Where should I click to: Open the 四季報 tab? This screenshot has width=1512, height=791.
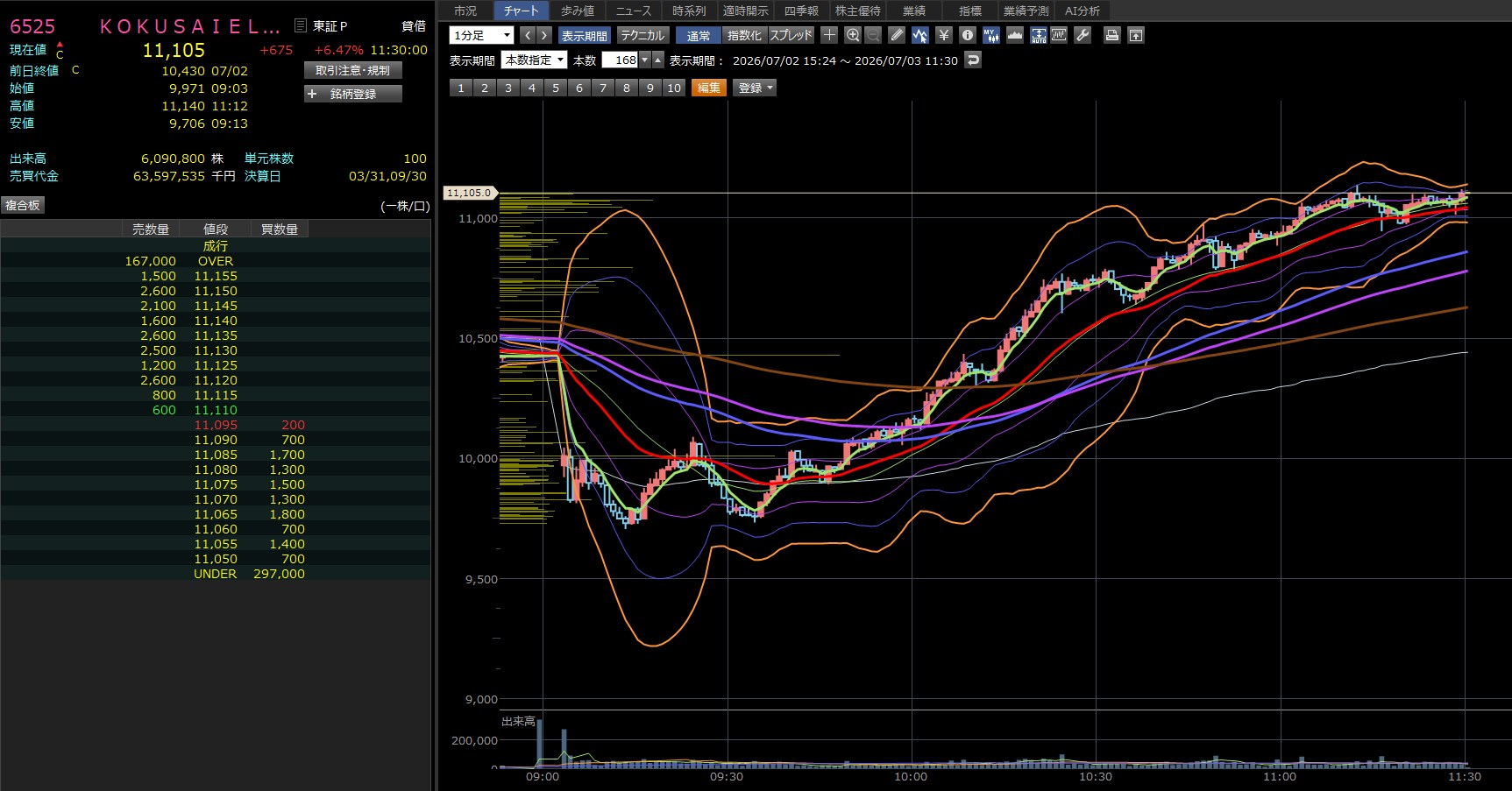(801, 11)
